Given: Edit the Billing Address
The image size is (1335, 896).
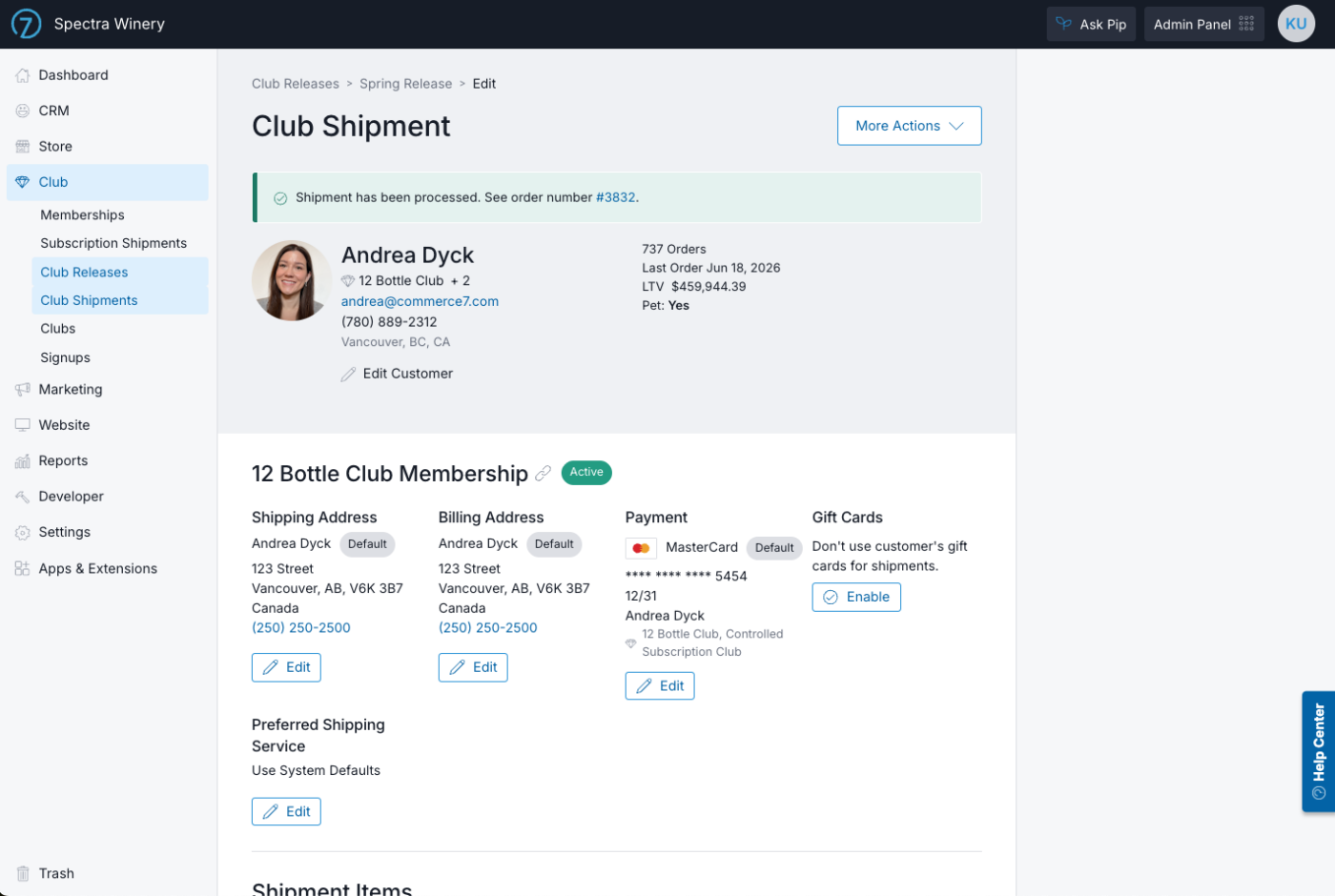Looking at the screenshot, I should tap(473, 668).
